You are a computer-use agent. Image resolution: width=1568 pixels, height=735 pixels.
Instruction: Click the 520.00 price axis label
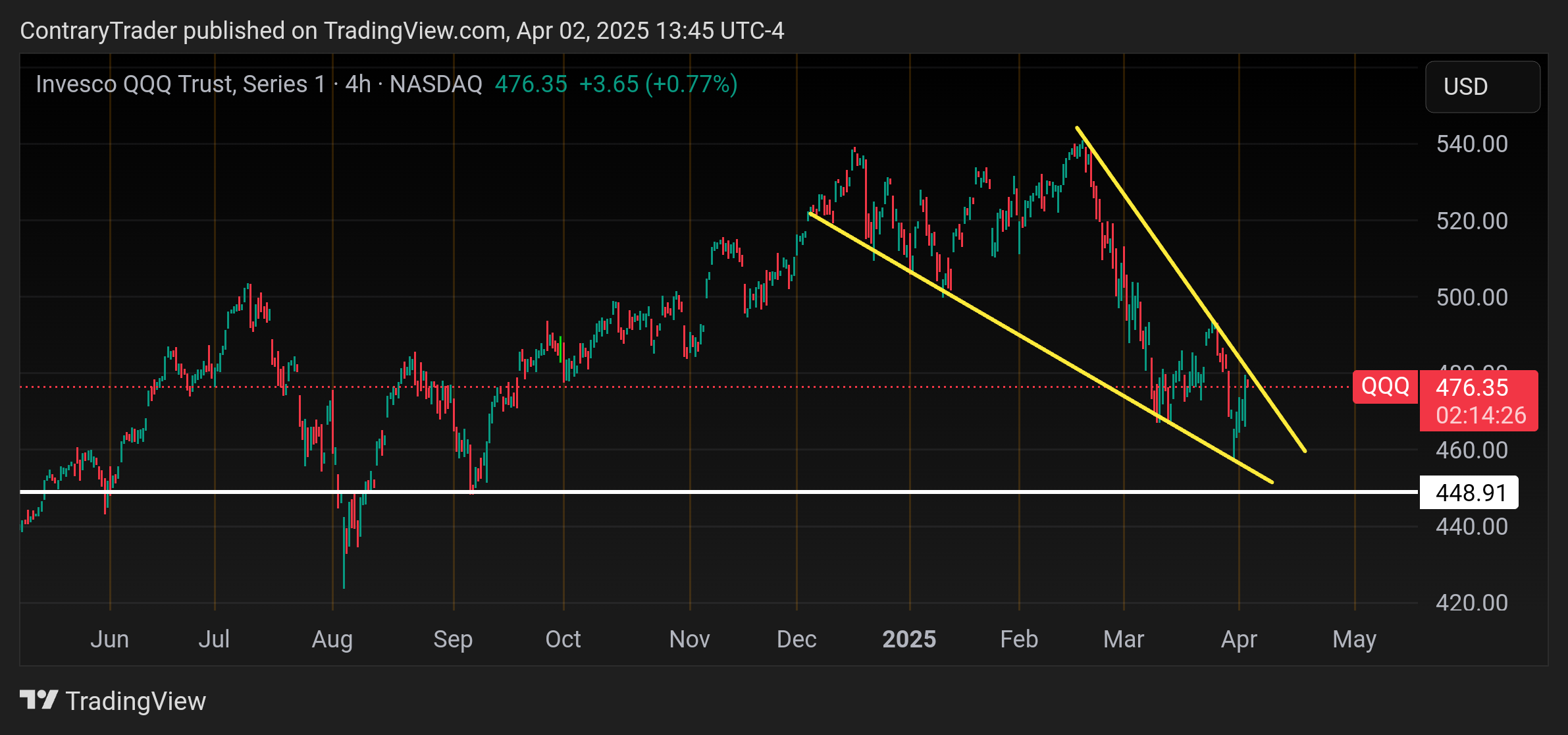[x=1472, y=221]
